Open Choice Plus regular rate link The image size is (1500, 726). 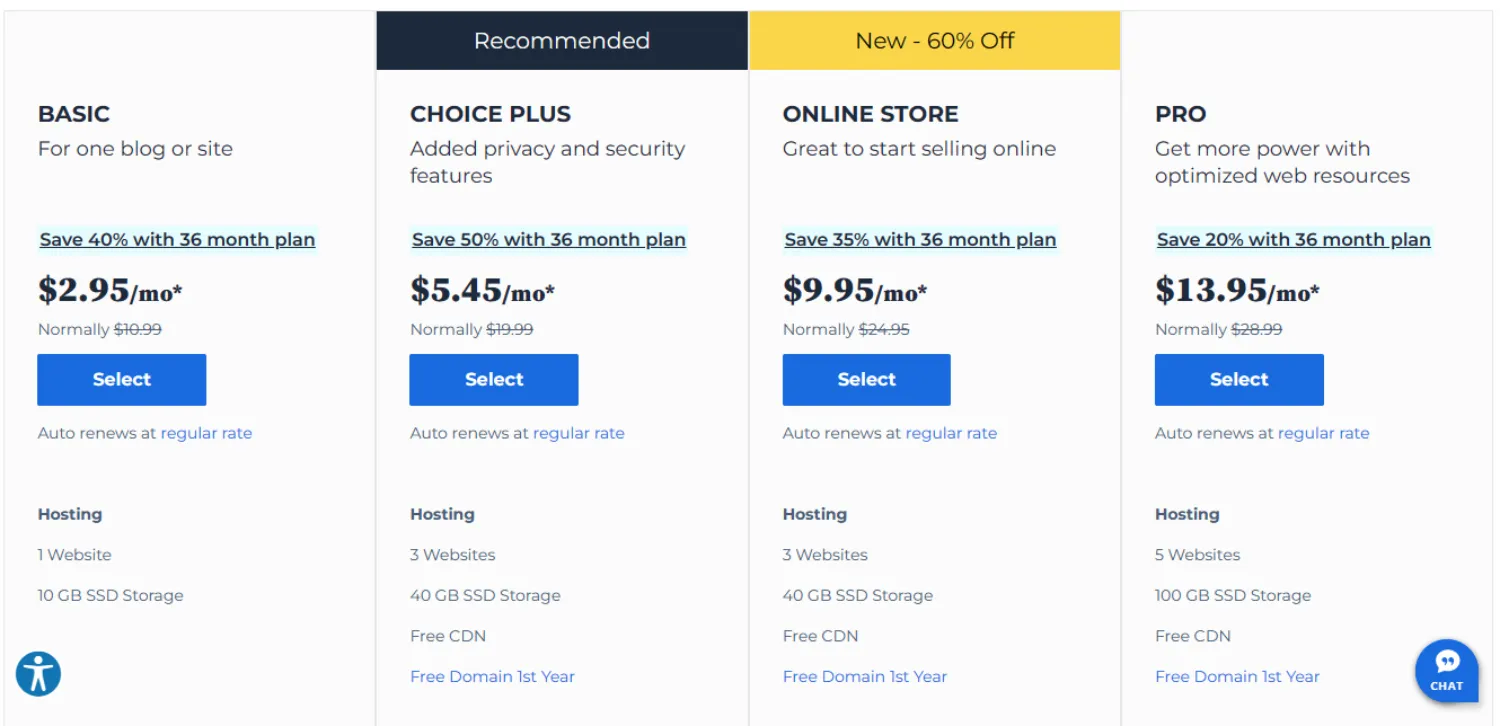[x=579, y=433]
